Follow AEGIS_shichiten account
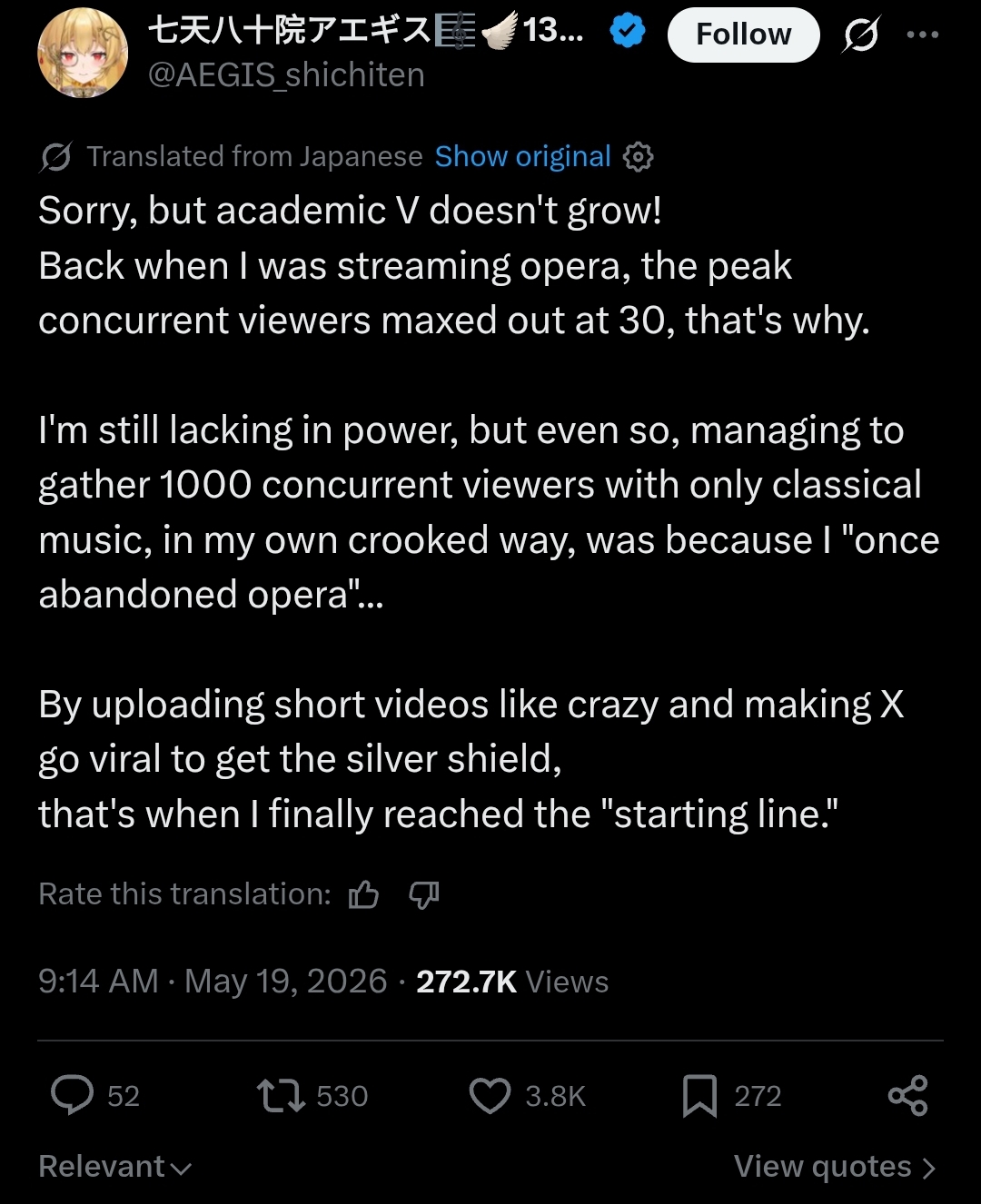Viewport: 981px width, 1204px height. [743, 35]
